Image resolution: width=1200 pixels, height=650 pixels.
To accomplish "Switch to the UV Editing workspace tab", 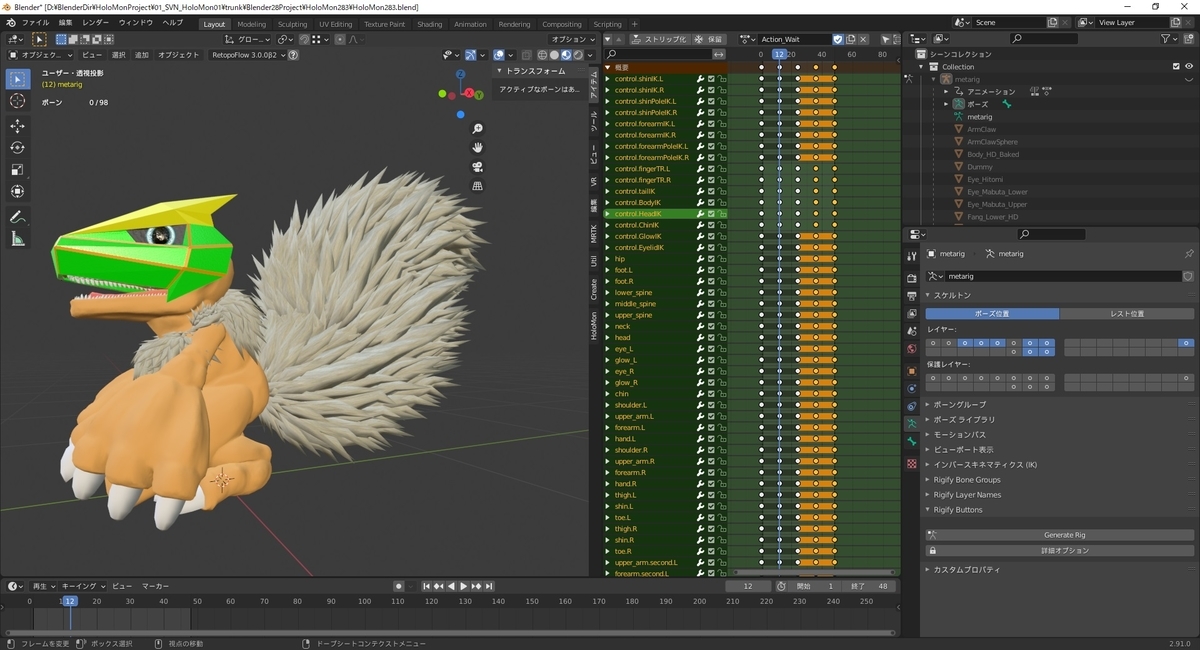I will pos(336,24).
